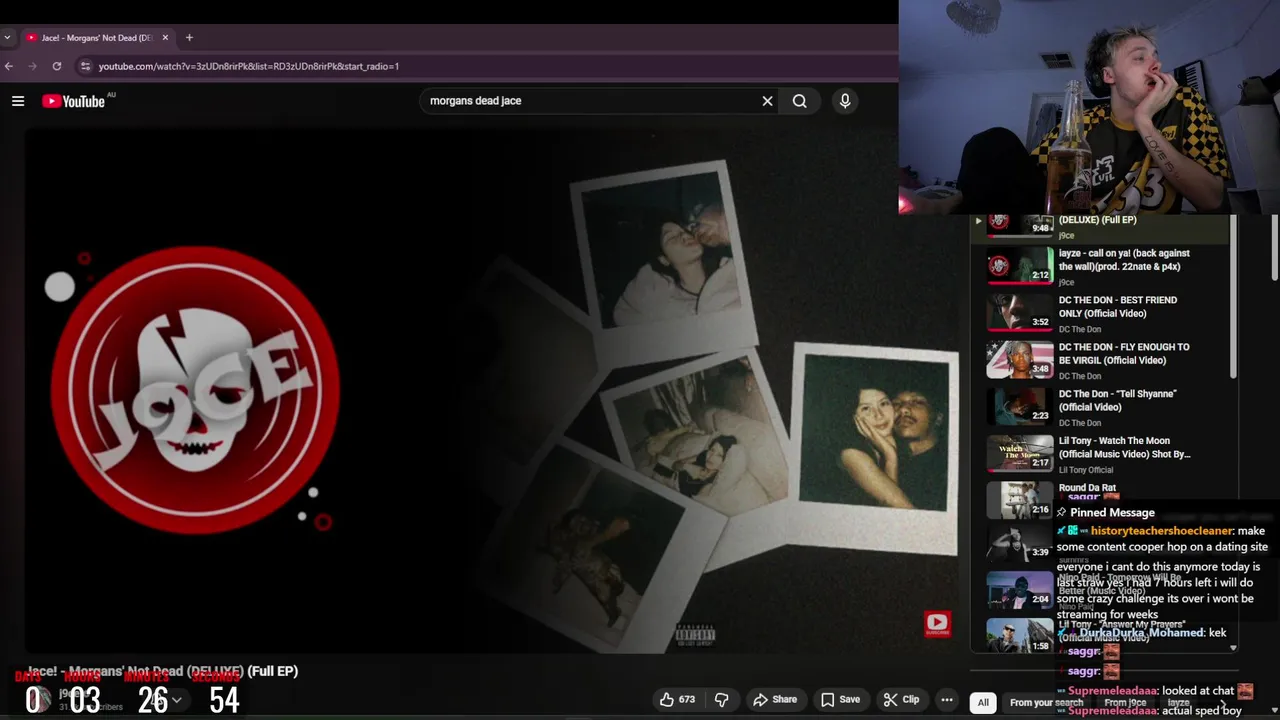Open the site info icon in address bar

pos(86,66)
